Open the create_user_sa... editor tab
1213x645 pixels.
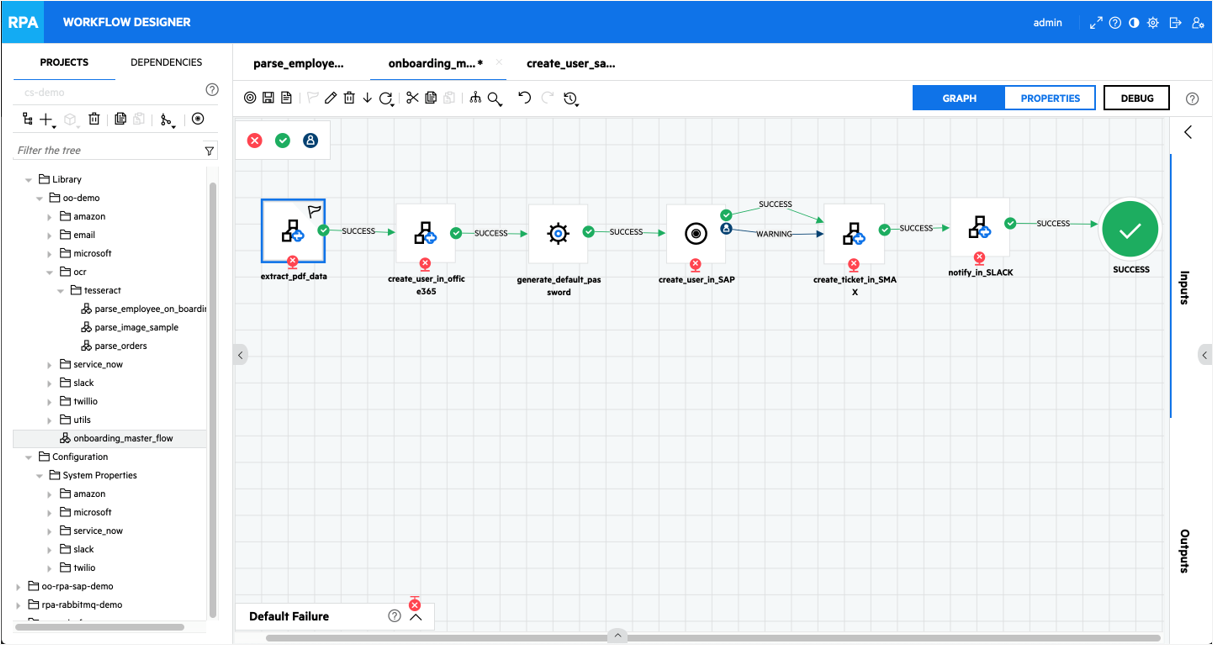click(571, 63)
